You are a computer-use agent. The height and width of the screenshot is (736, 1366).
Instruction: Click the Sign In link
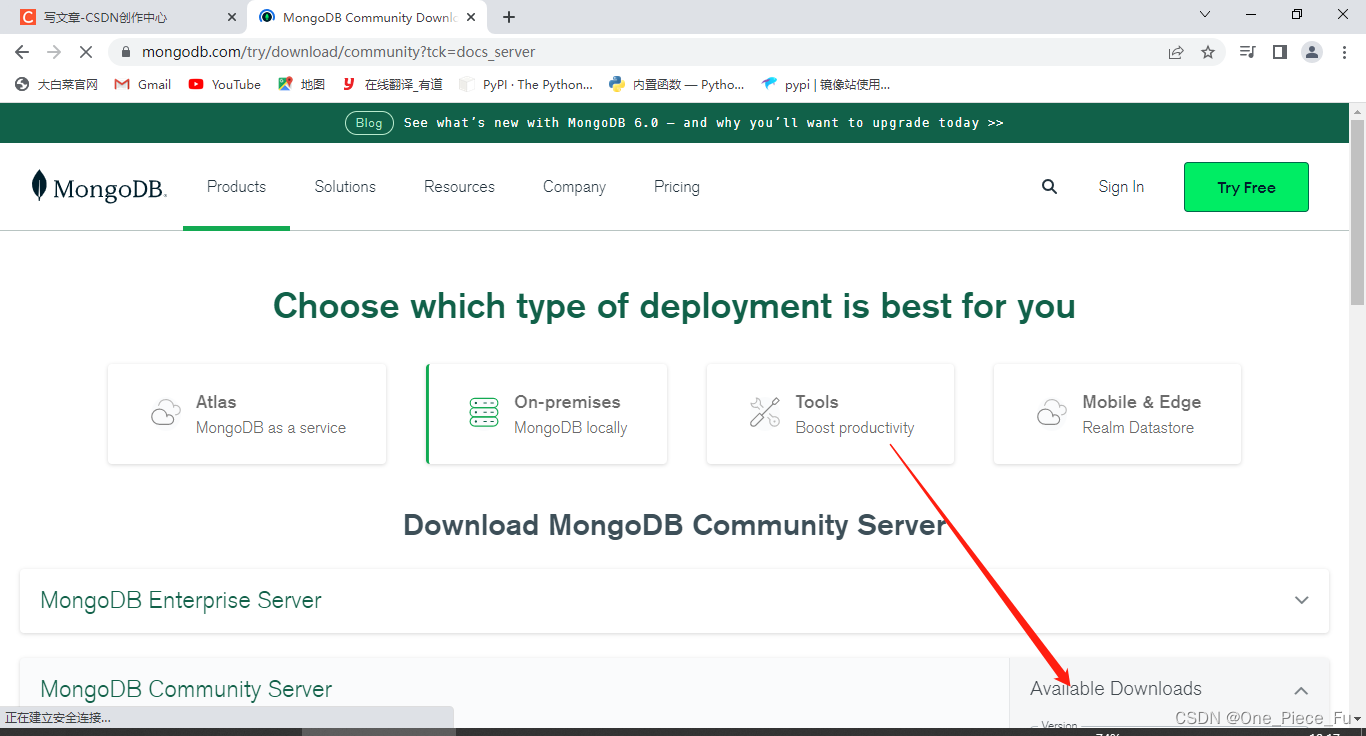1121,187
